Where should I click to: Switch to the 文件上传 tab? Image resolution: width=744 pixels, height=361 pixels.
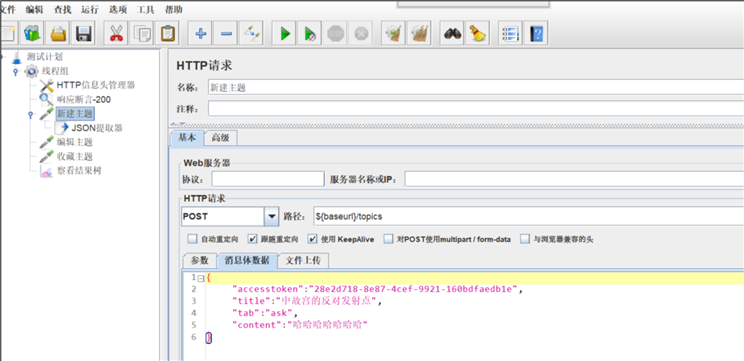pyautogui.click(x=303, y=260)
